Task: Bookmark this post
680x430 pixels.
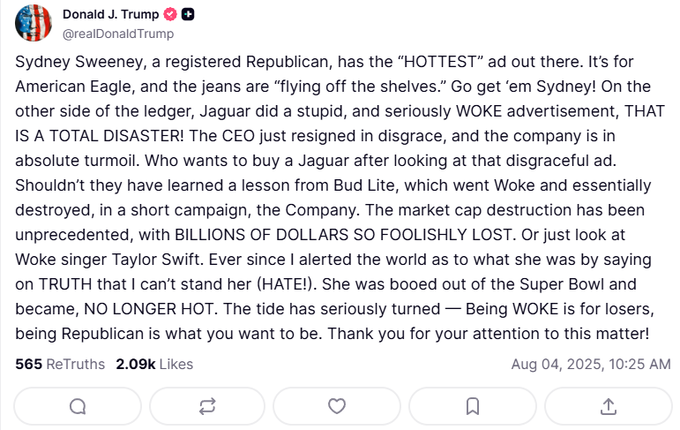Action: click(473, 407)
